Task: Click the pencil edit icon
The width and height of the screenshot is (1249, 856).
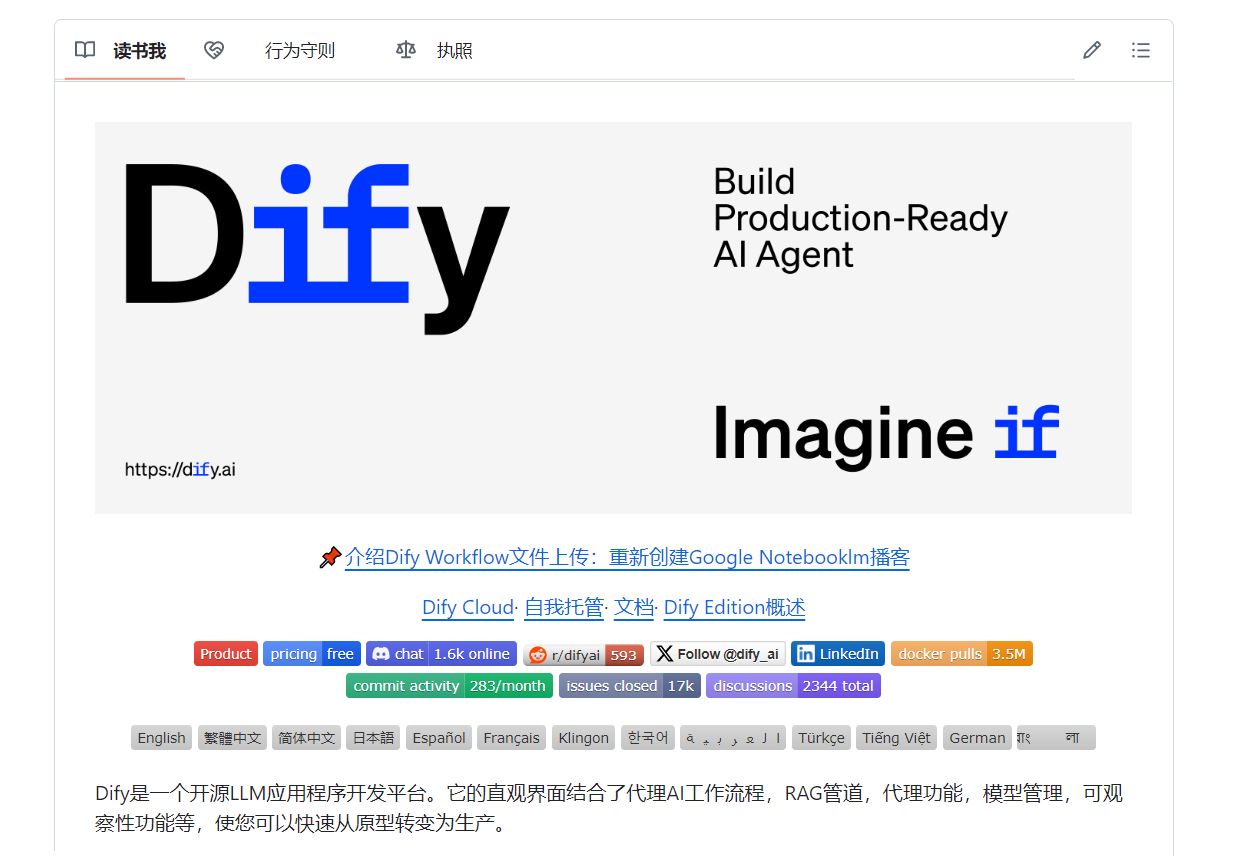Action: (x=1091, y=50)
